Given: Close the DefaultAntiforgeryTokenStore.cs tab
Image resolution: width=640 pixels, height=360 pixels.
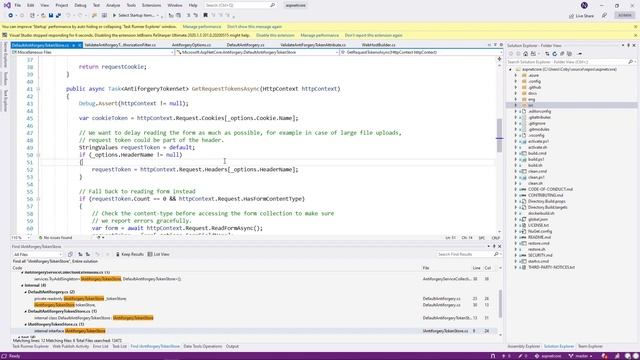Looking at the screenshot, I should (80, 45).
